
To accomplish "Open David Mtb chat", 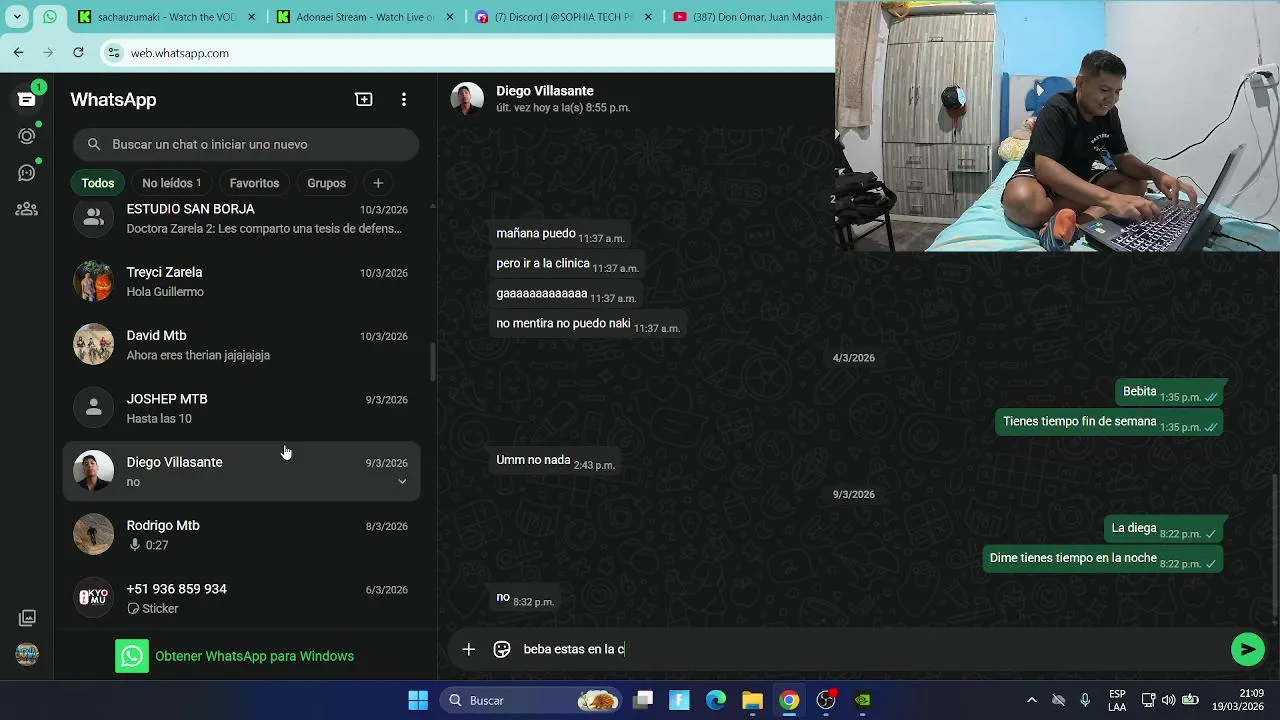I will tap(242, 344).
